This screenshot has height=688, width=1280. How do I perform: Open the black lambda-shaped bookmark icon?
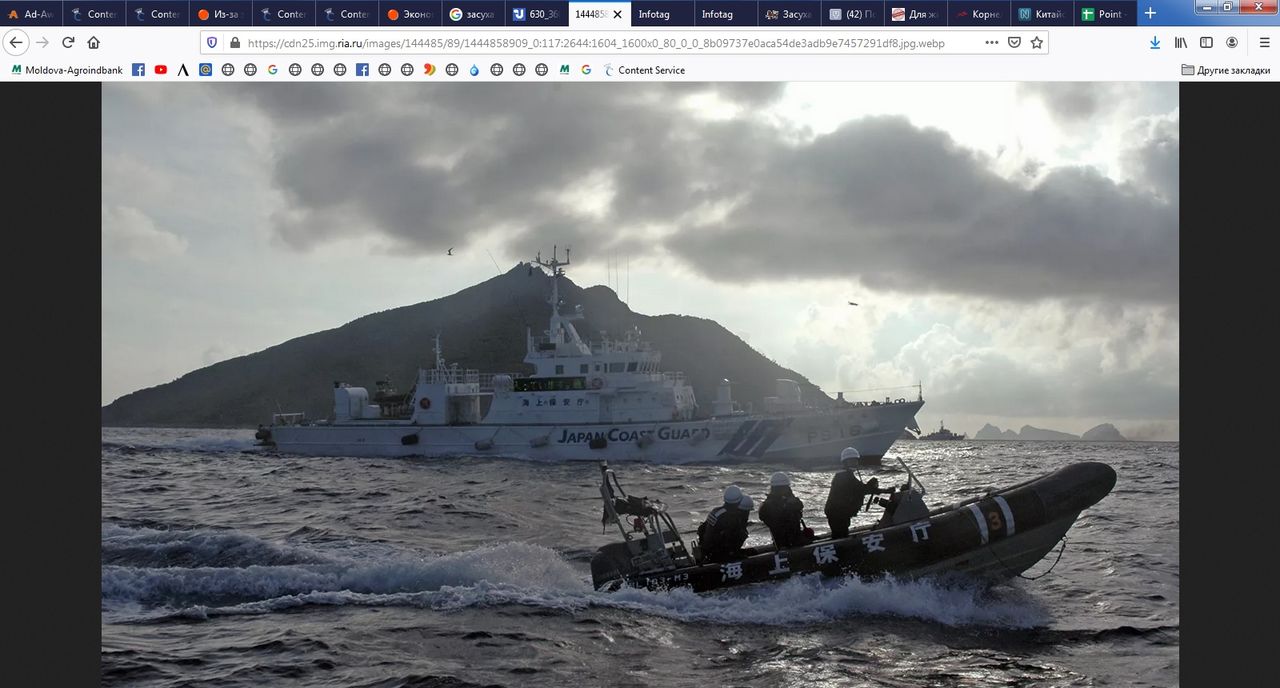pyautogui.click(x=183, y=70)
